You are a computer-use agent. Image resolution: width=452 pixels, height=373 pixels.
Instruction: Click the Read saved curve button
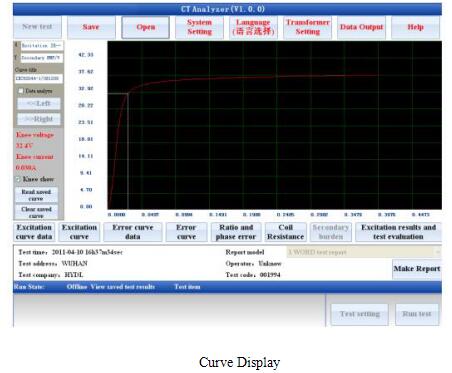tap(36, 195)
